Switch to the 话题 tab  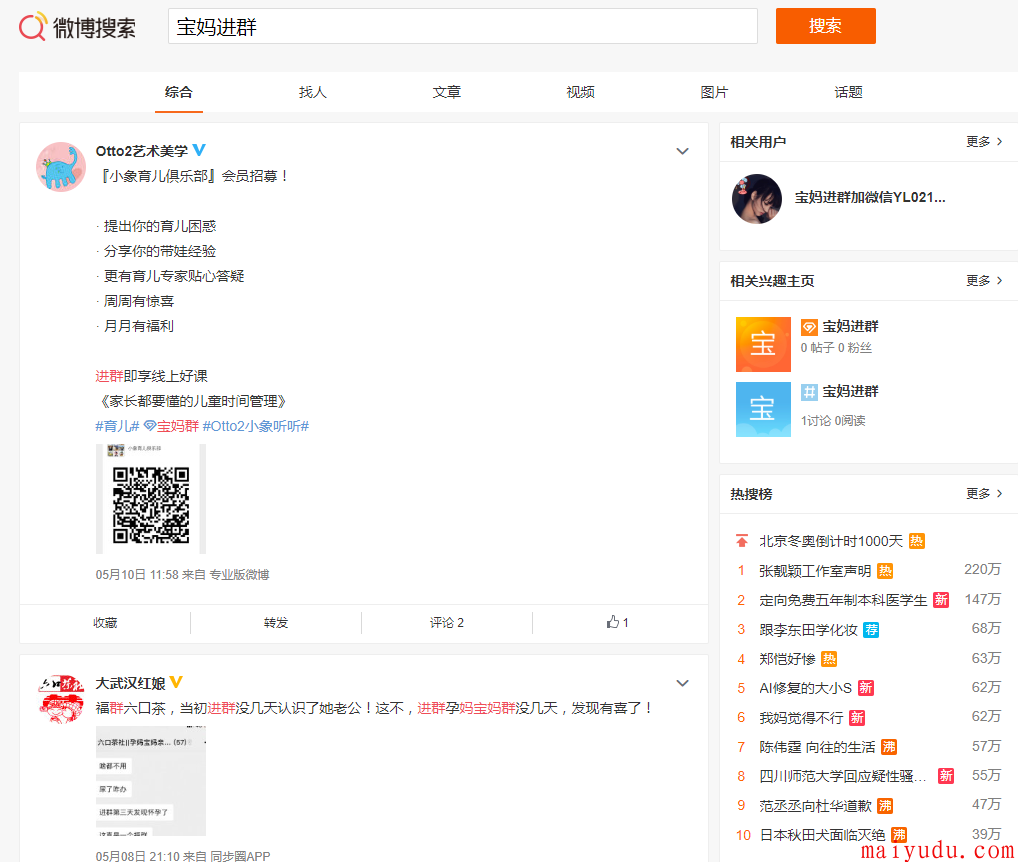tap(849, 92)
